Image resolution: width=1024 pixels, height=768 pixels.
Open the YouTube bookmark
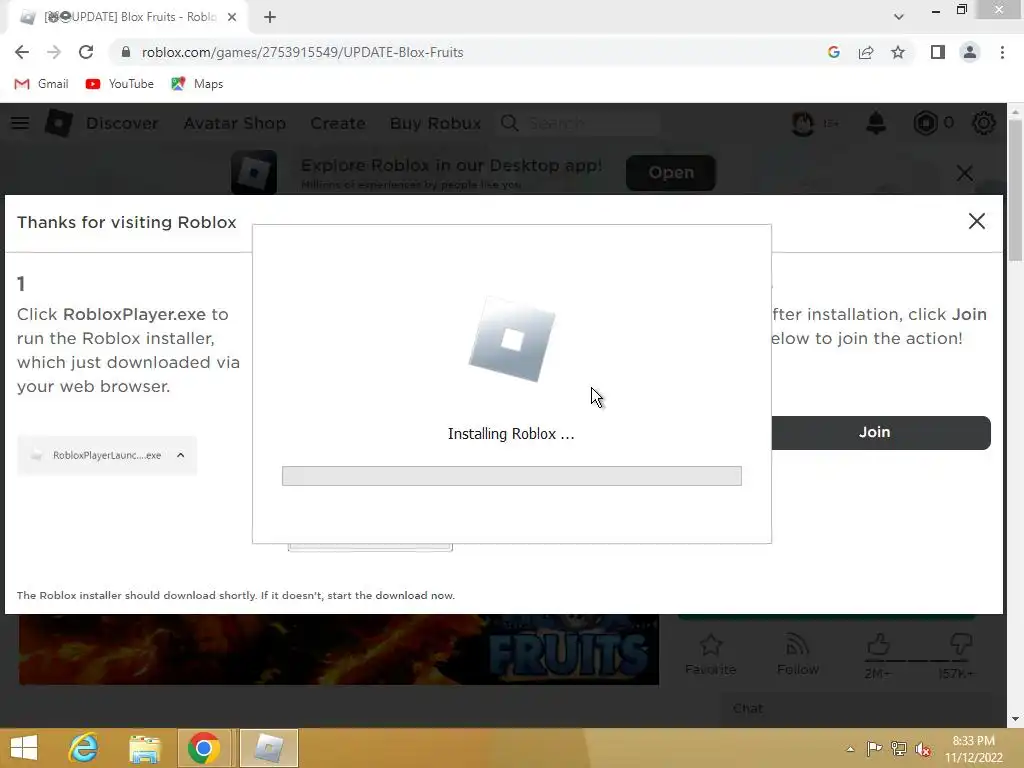(120, 84)
